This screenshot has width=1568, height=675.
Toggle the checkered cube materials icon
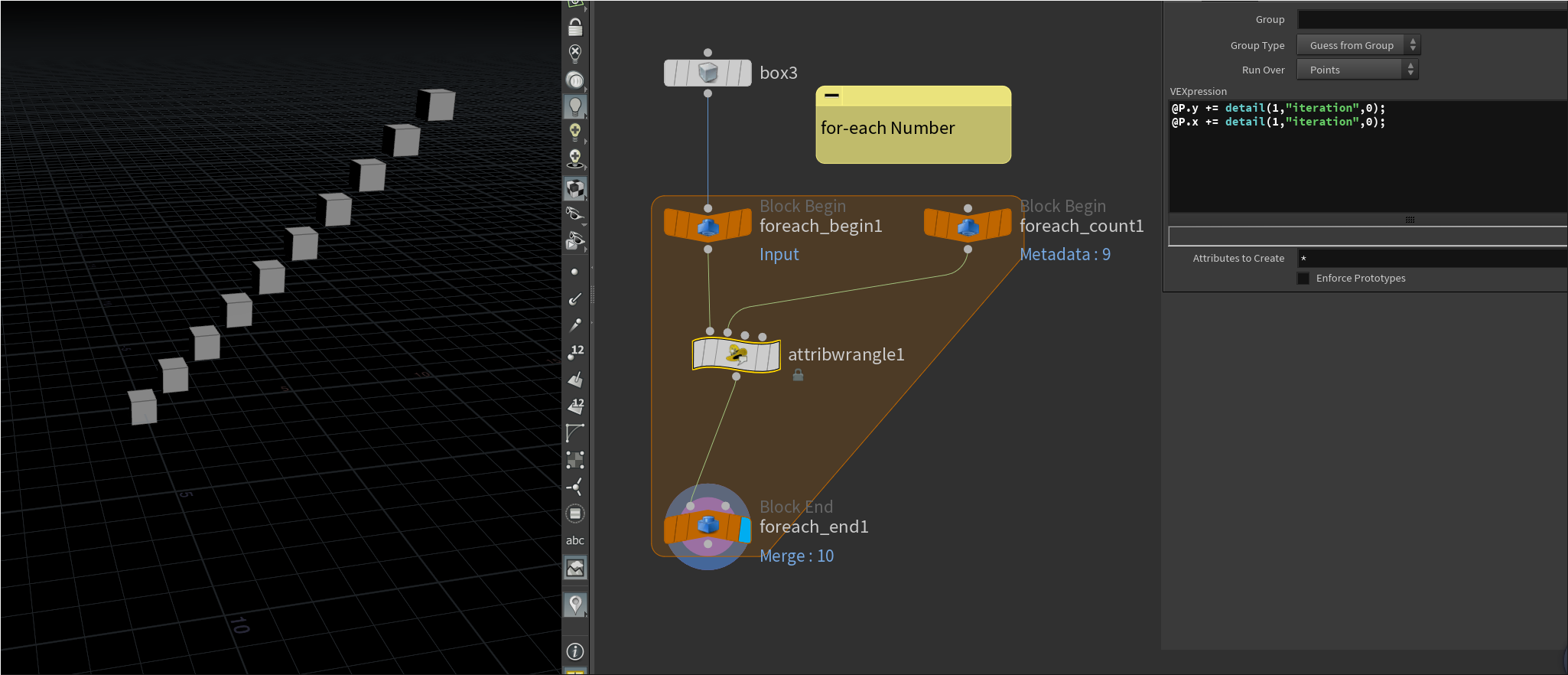click(x=575, y=187)
